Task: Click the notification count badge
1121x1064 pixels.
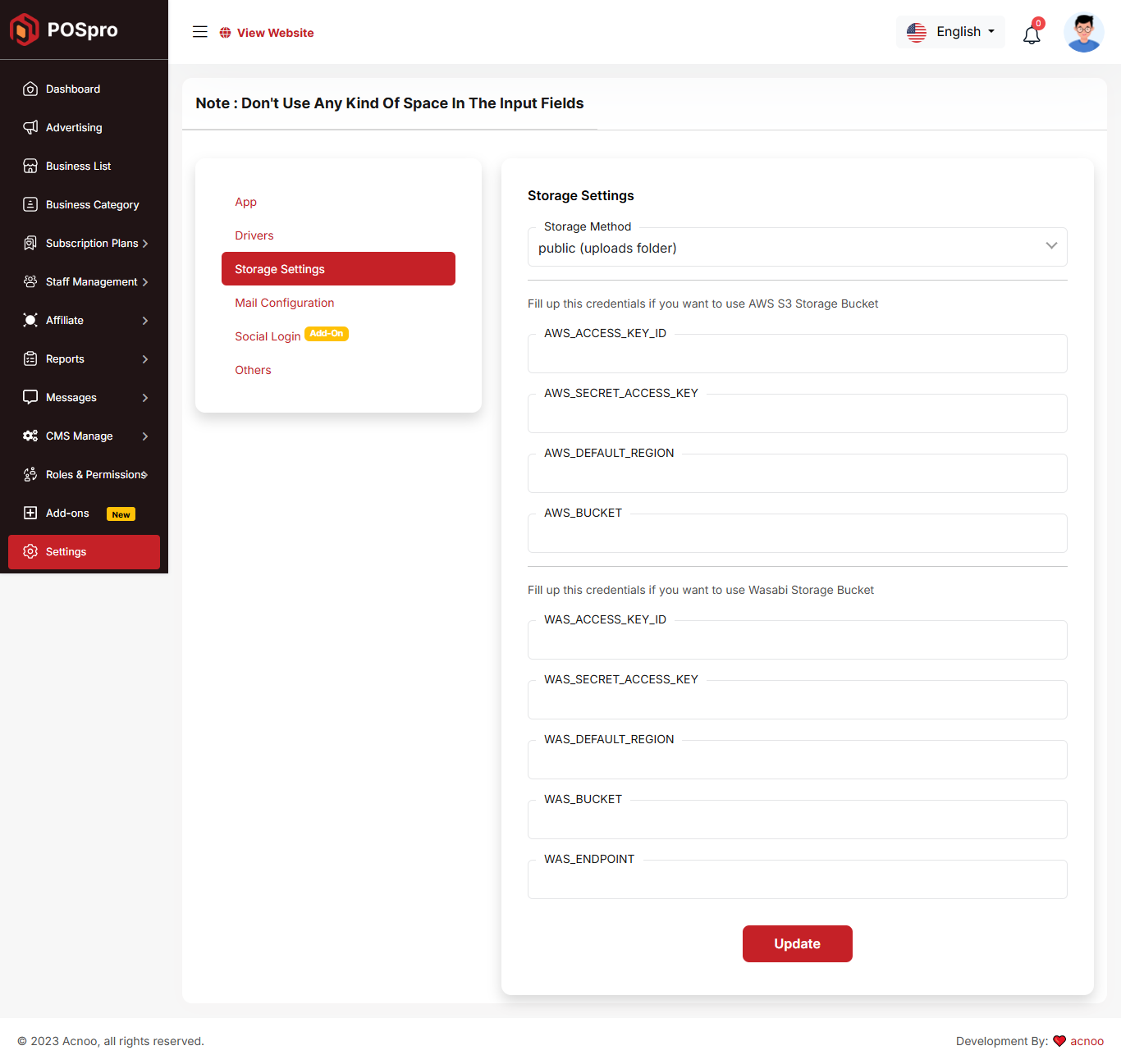Action: click(1038, 23)
